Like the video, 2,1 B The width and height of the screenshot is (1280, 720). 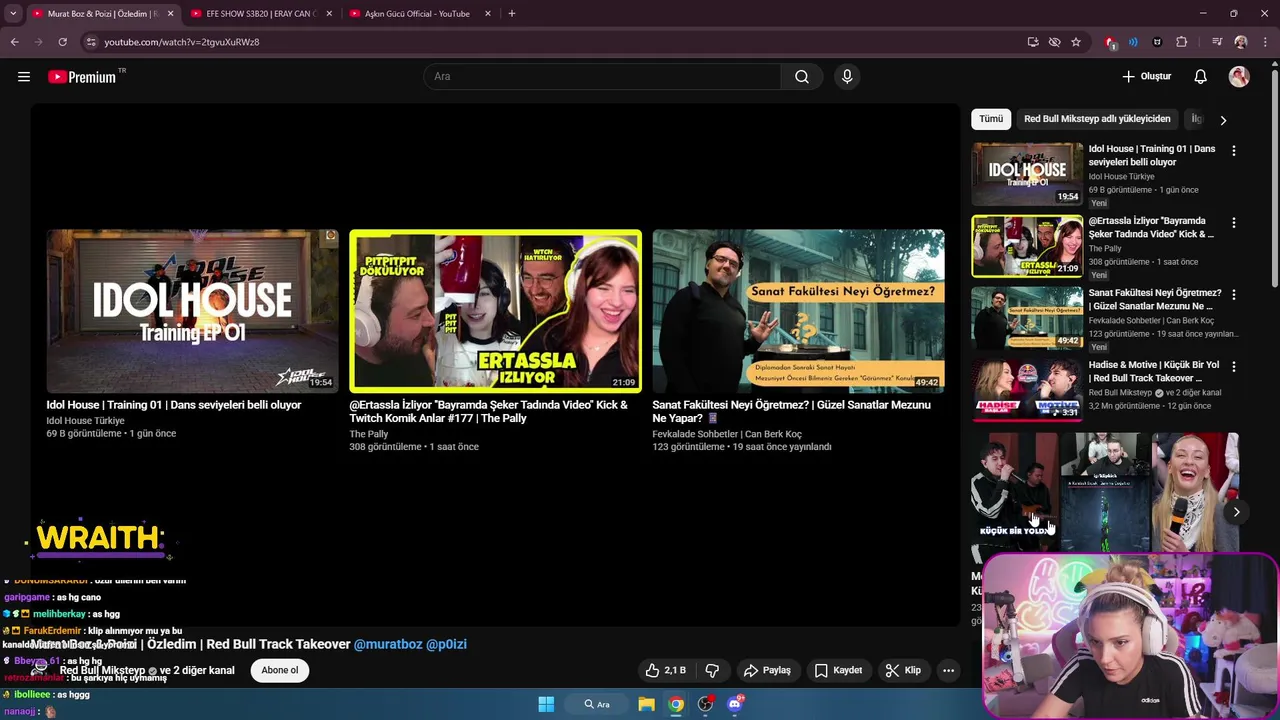point(666,670)
